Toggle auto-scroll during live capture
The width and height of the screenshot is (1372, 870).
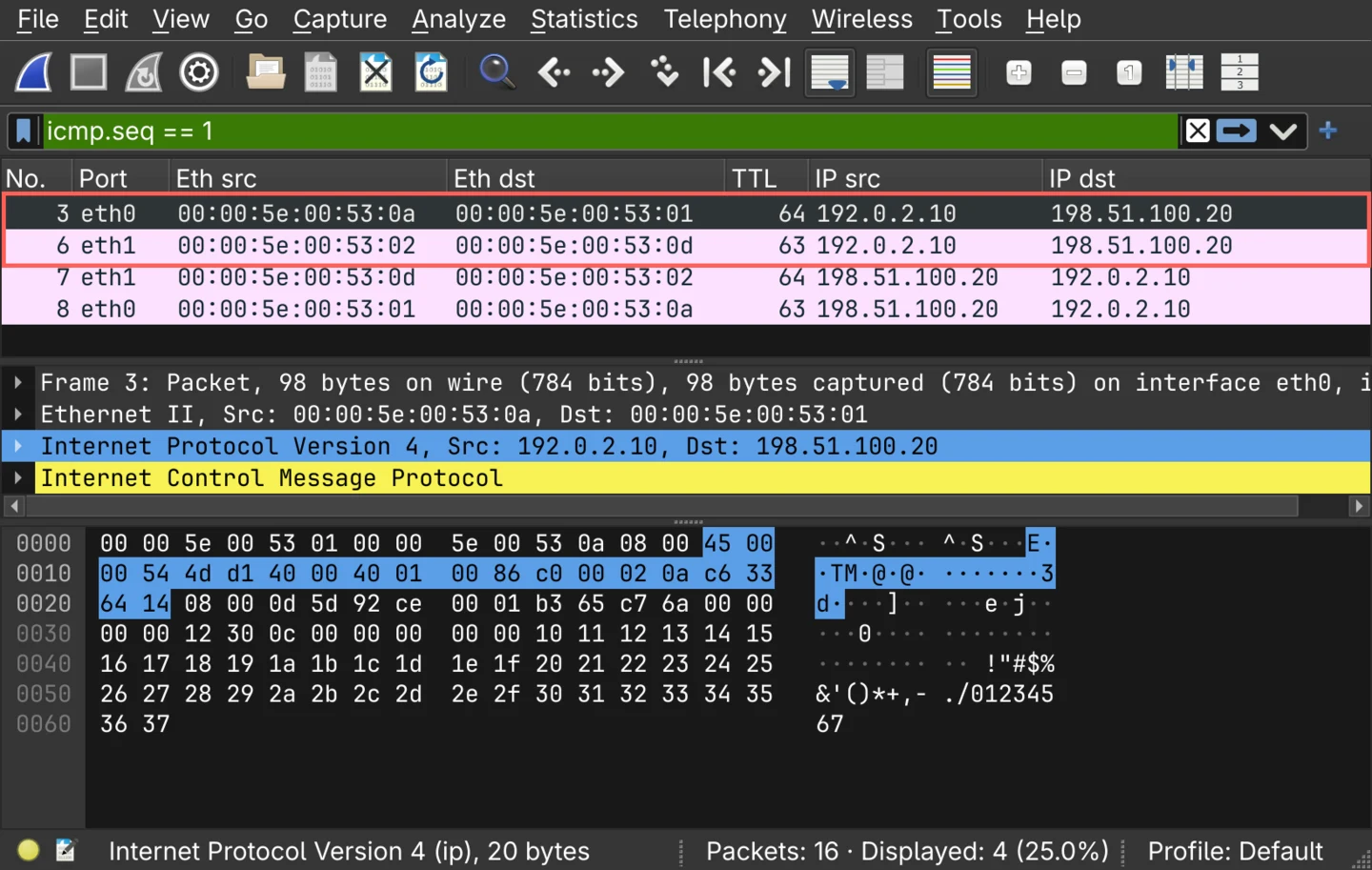(829, 72)
